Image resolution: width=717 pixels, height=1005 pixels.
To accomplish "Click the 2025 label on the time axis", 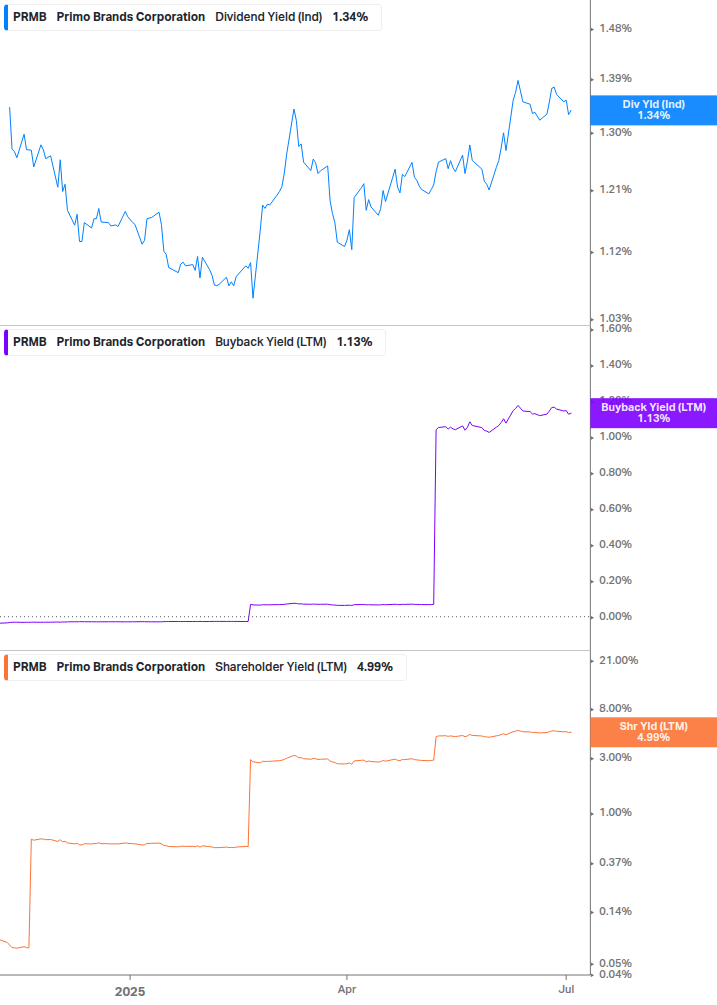I will pos(130,992).
